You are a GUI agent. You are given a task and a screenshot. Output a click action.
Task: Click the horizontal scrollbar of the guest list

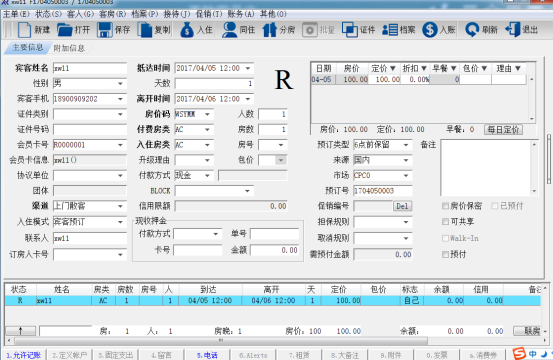[221, 341]
